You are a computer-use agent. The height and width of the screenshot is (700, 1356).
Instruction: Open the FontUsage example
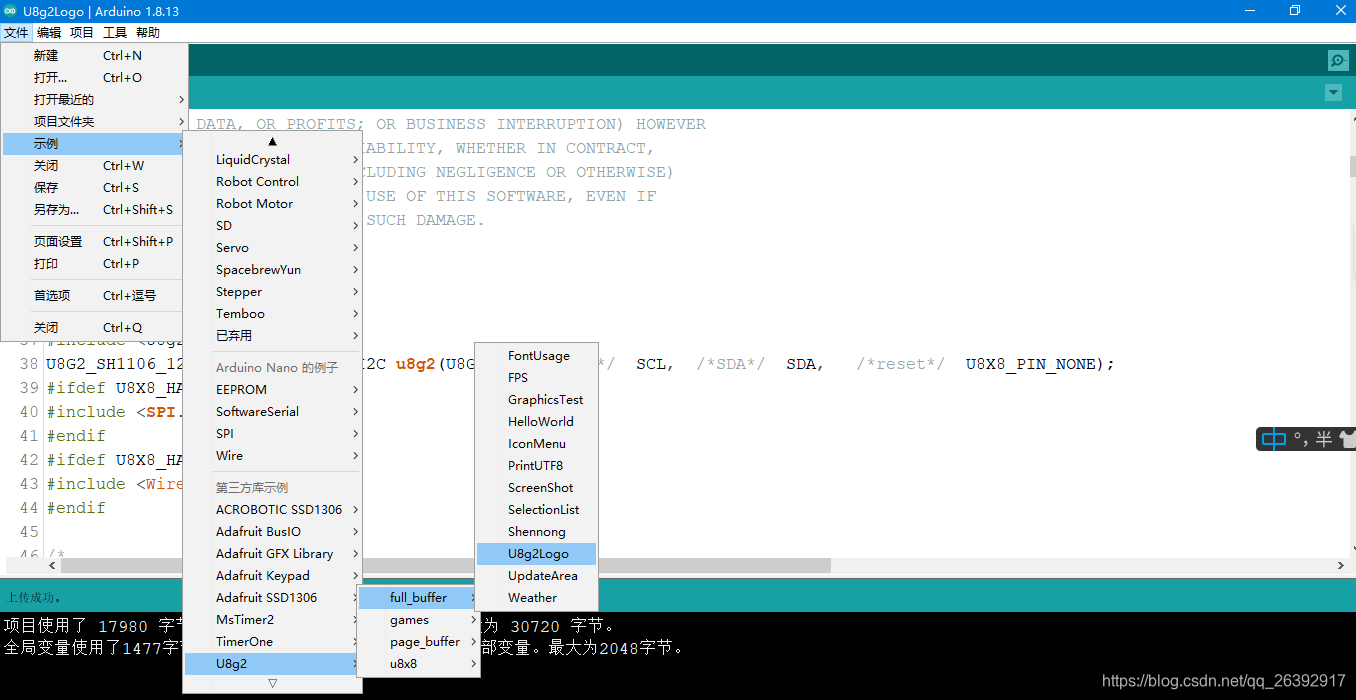click(536, 356)
